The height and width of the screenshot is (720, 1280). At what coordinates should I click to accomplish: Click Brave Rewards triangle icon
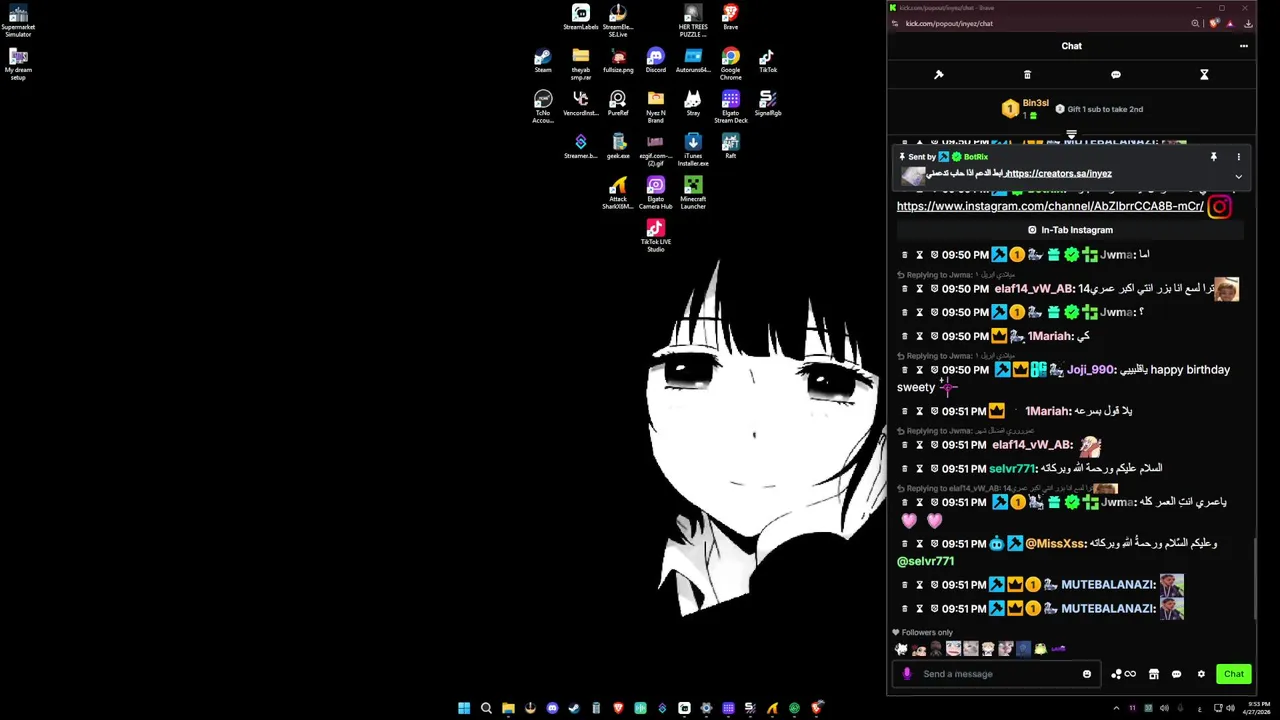1231,24
